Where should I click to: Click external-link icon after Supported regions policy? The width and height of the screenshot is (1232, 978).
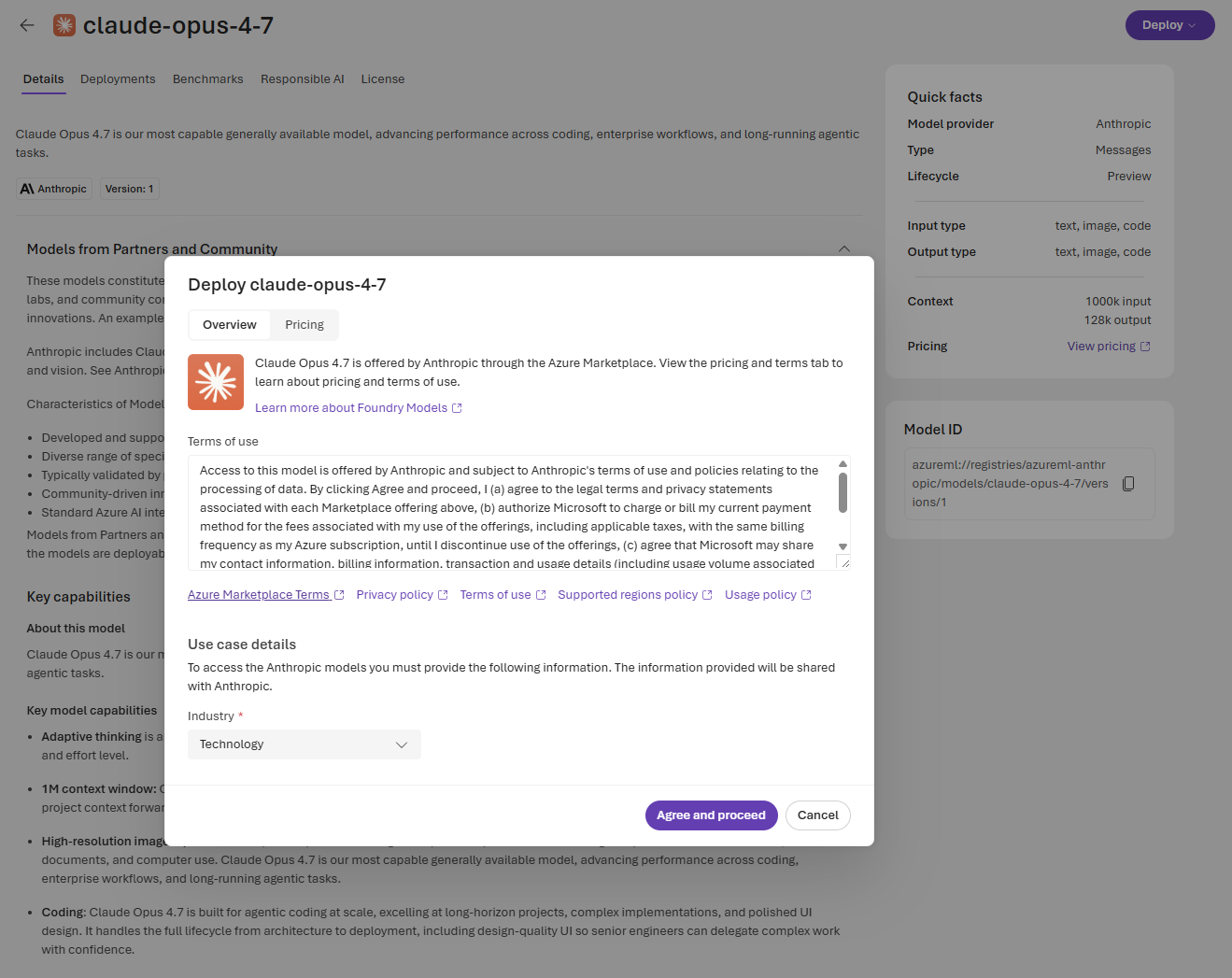point(707,595)
